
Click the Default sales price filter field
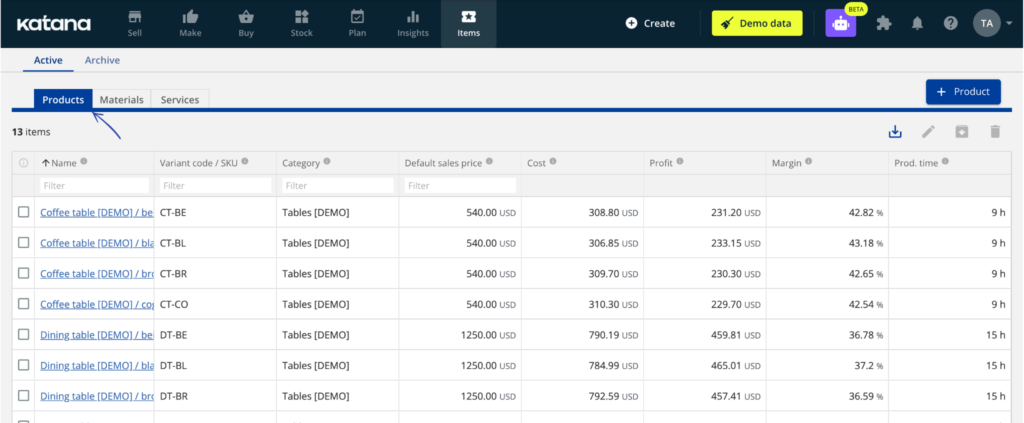tap(460, 186)
